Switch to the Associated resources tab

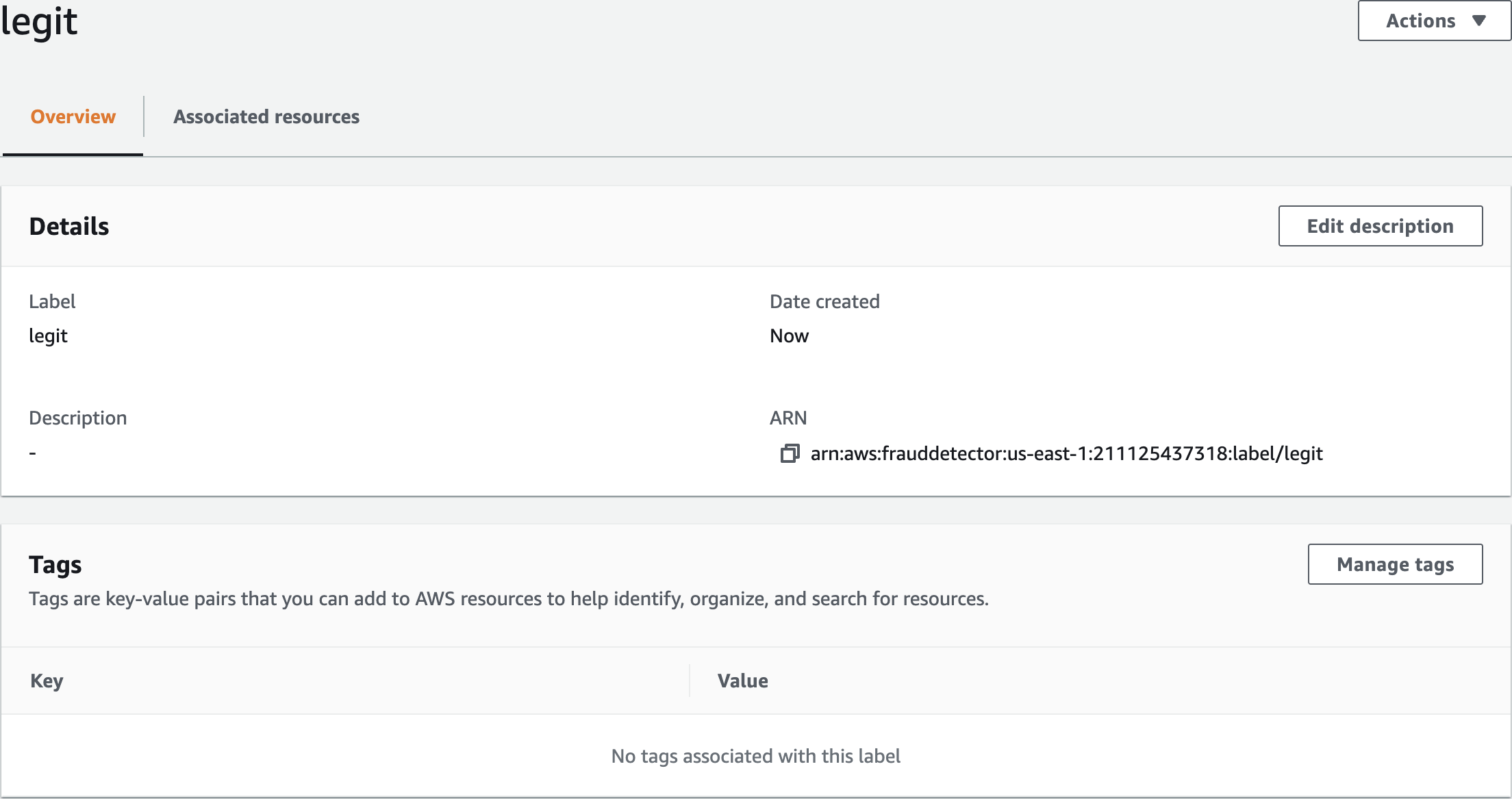pyautogui.click(x=266, y=116)
